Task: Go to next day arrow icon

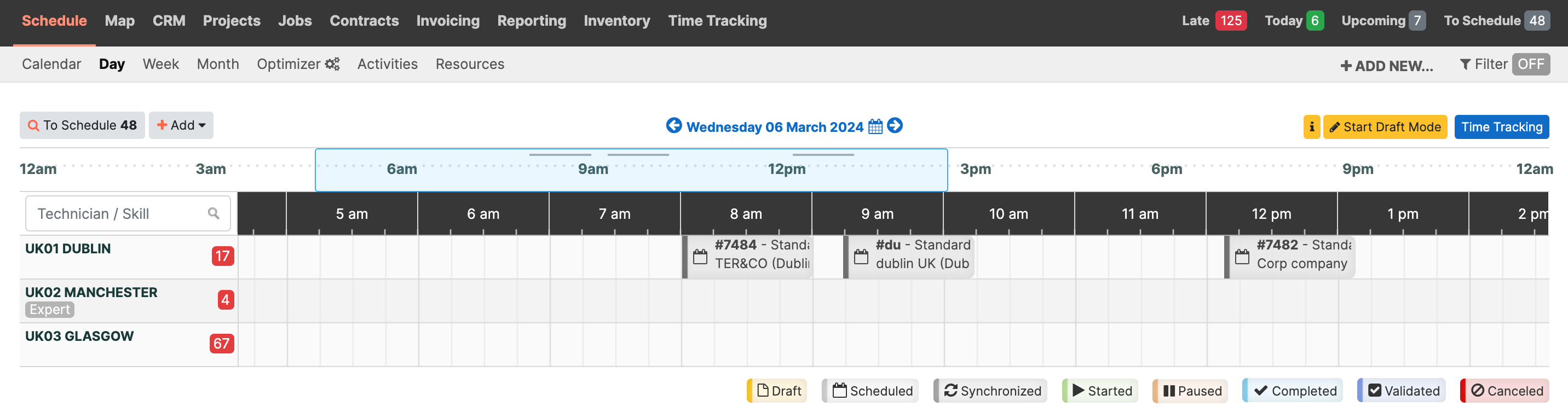Action: (894, 125)
